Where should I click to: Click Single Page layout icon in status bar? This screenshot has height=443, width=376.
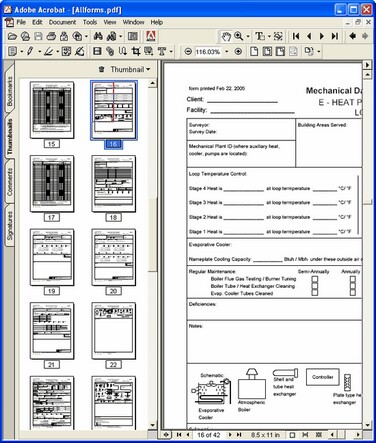[292, 435]
